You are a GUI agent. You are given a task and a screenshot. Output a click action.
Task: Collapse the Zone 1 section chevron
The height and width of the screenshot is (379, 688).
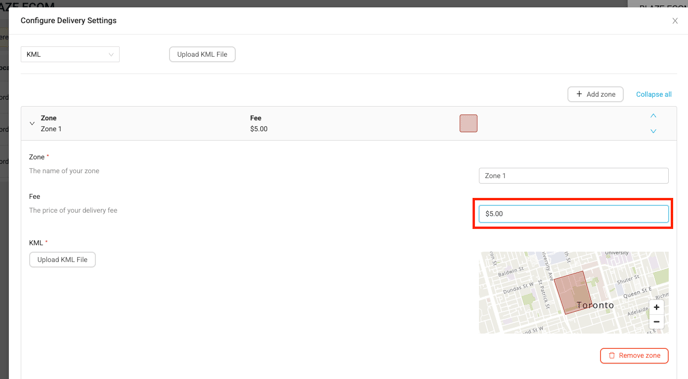point(32,124)
